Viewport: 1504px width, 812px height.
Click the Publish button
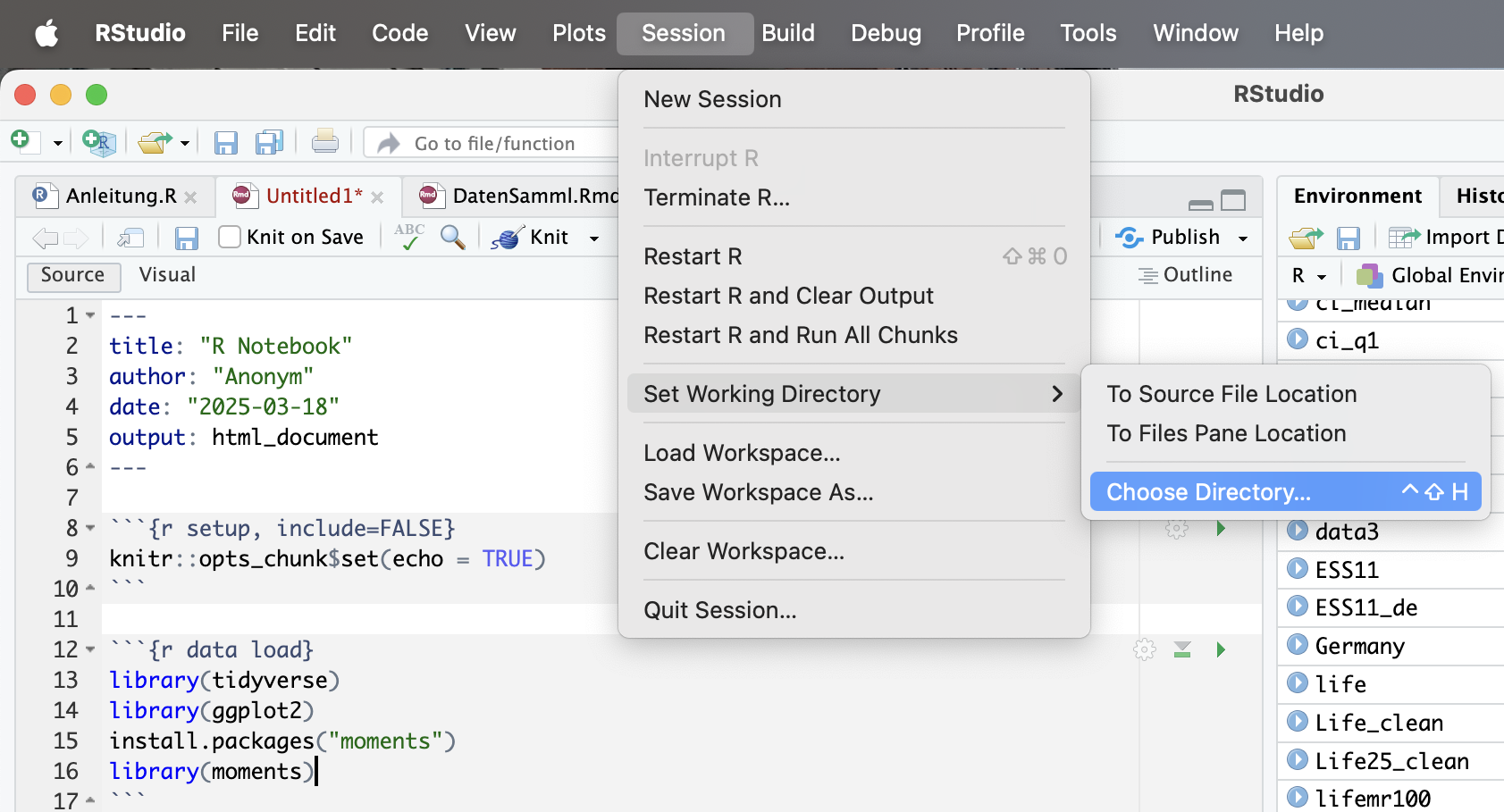1168,237
